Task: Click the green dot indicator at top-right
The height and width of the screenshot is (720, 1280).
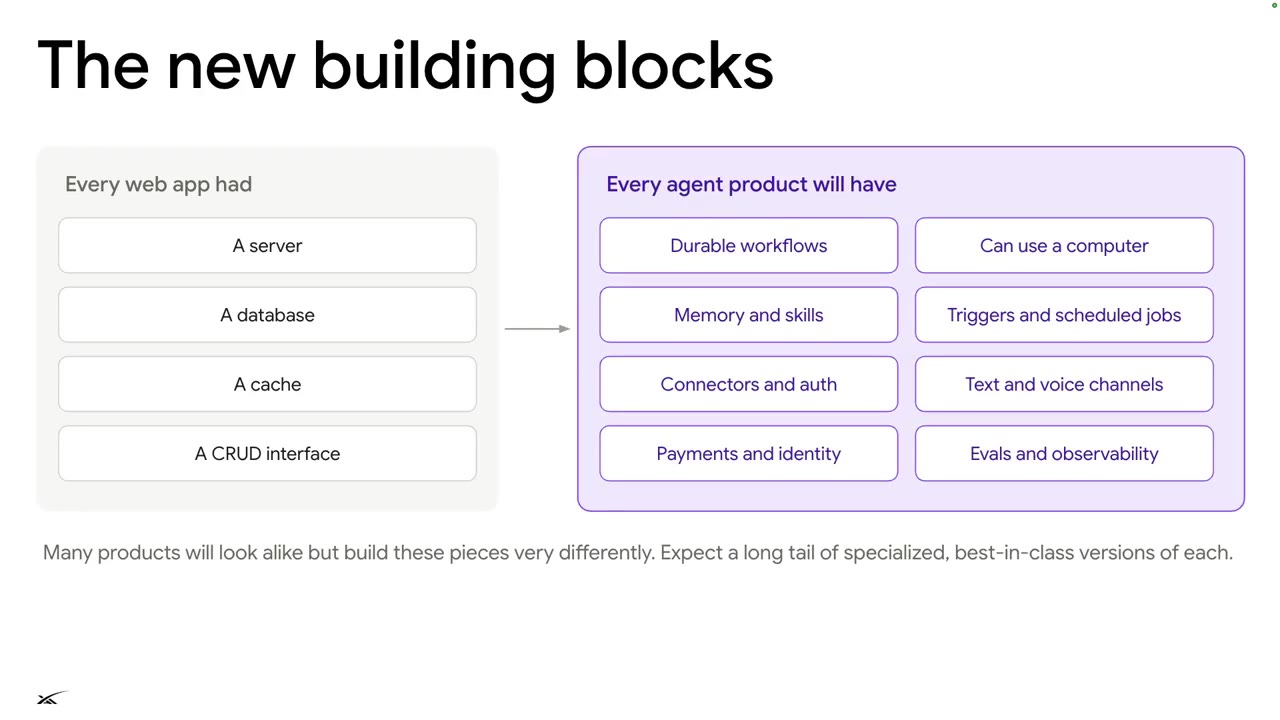Action: tap(1274, 5)
